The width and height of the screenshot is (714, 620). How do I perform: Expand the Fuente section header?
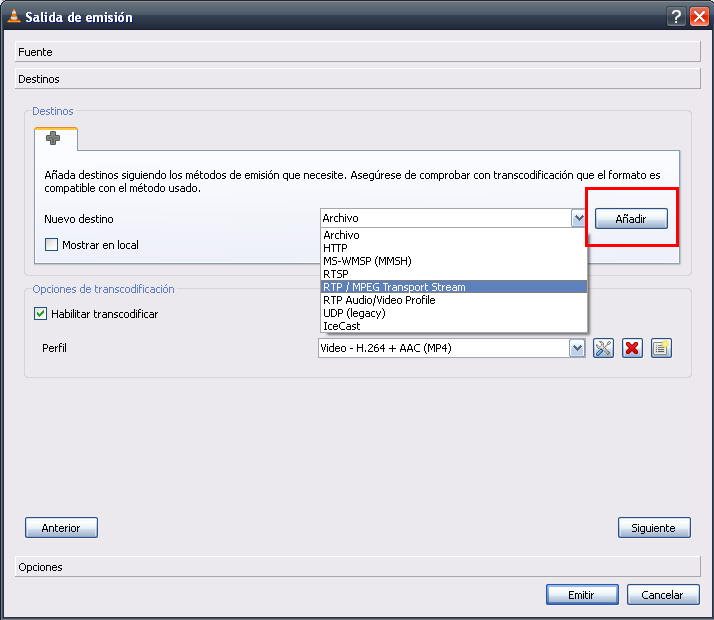pos(357,52)
